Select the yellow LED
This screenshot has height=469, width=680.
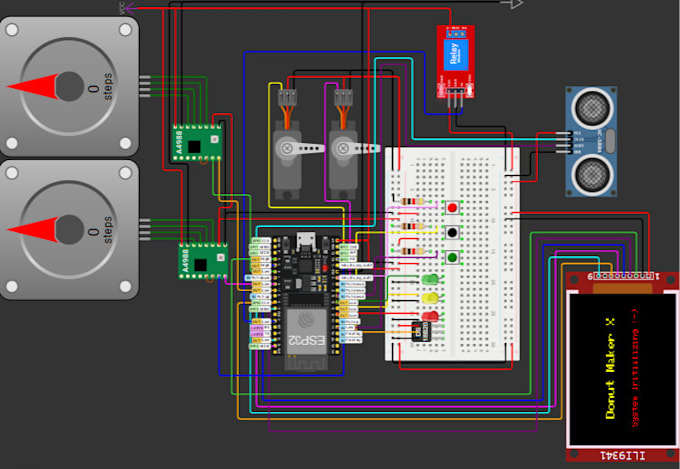[429, 298]
